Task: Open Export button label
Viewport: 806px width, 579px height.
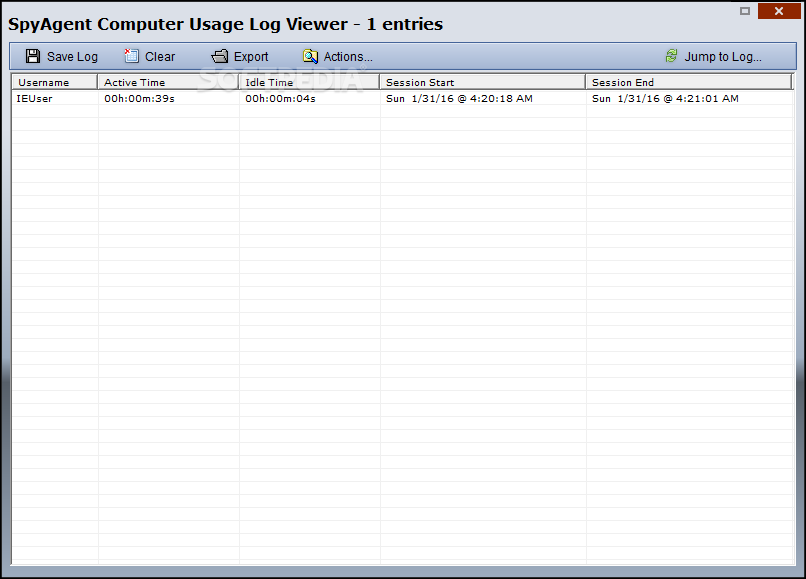Action: tap(251, 57)
